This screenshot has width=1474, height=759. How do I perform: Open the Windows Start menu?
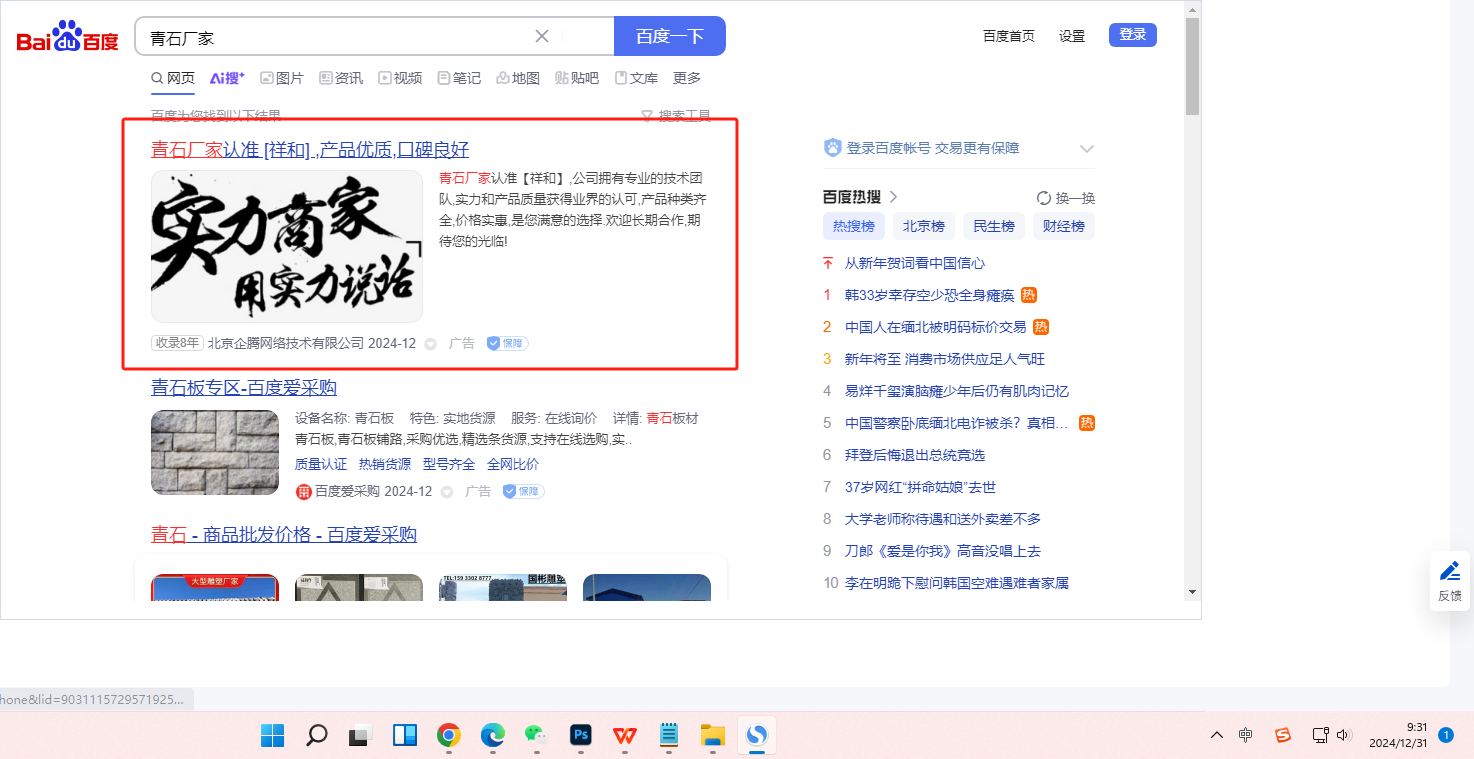[x=272, y=736]
